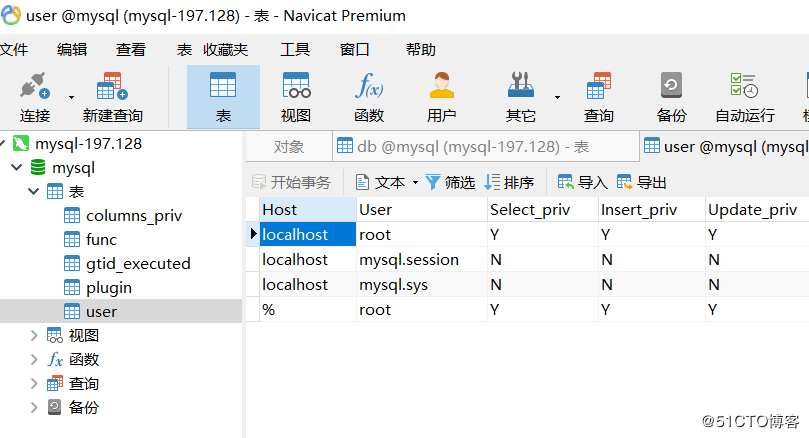This screenshot has height=438, width=809.
Task: Select the gtid_executed table
Action: coord(138,264)
